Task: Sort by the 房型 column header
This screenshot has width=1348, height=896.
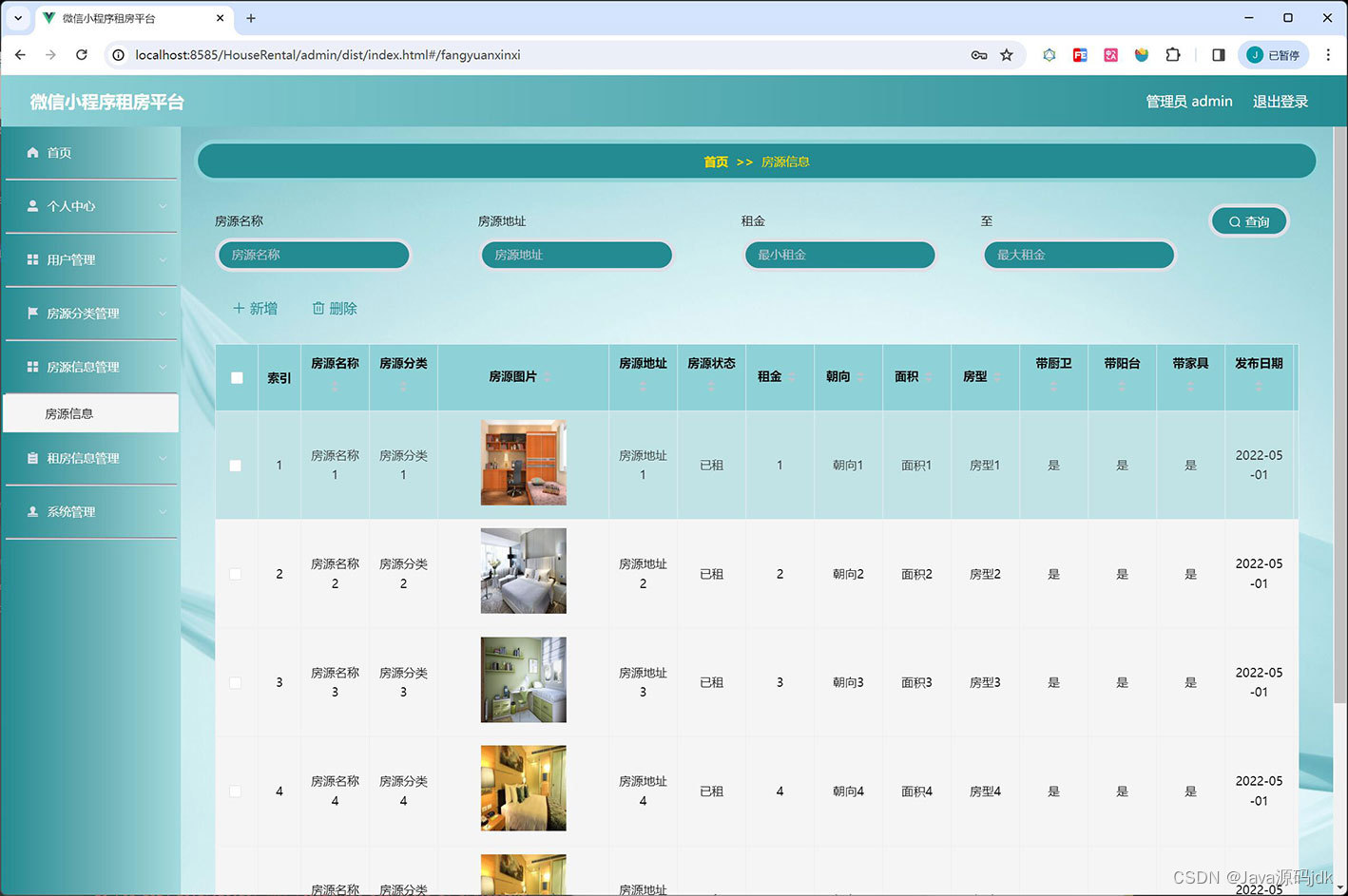Action: [985, 377]
